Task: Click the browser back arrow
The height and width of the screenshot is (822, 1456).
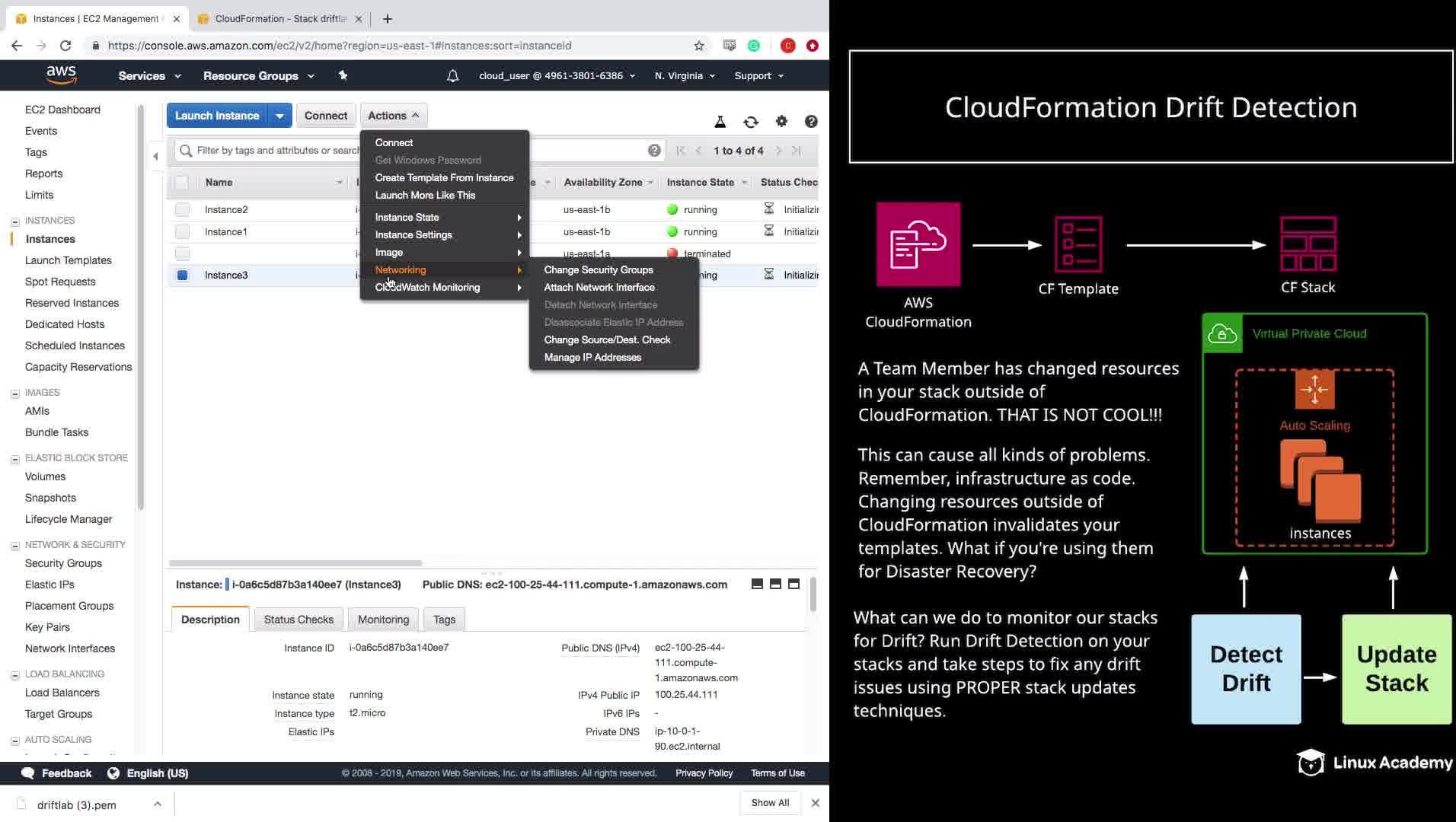Action: pos(17,46)
